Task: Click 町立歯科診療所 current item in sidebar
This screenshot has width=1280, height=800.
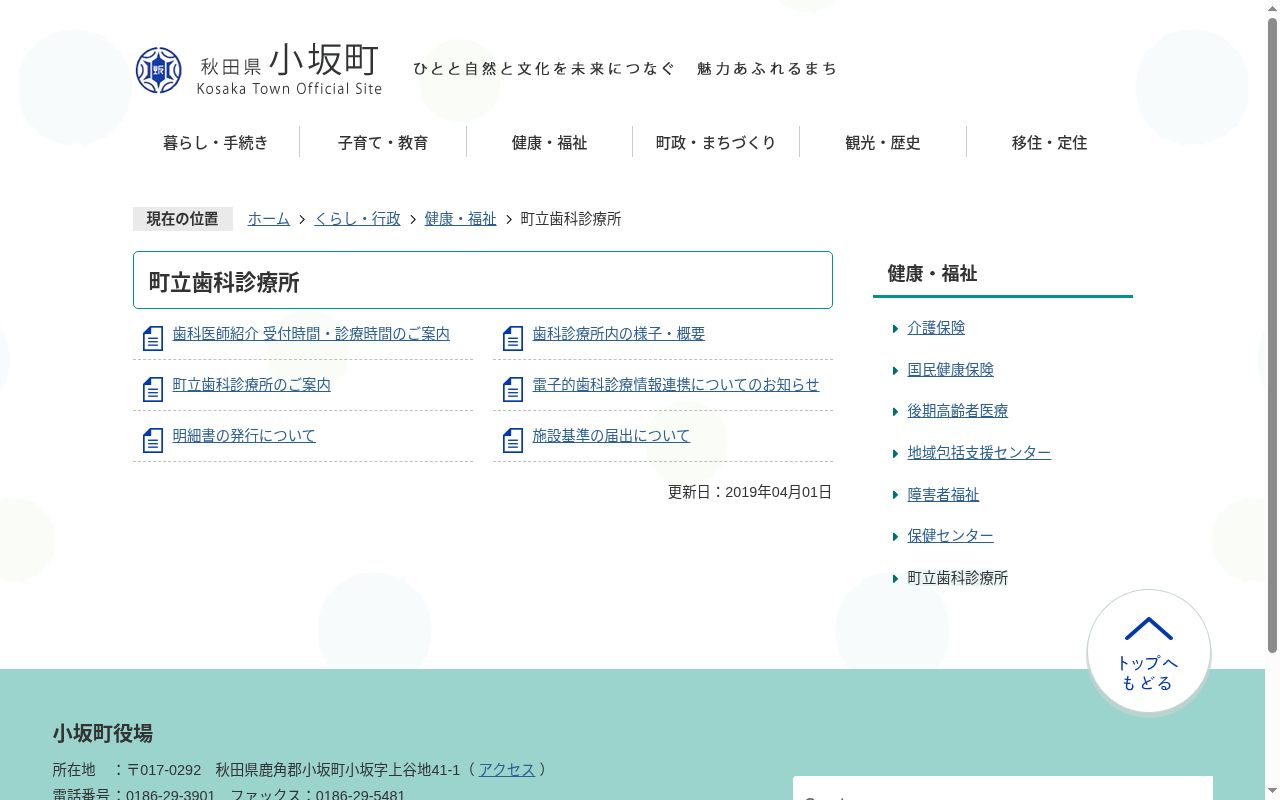Action: pos(958,578)
